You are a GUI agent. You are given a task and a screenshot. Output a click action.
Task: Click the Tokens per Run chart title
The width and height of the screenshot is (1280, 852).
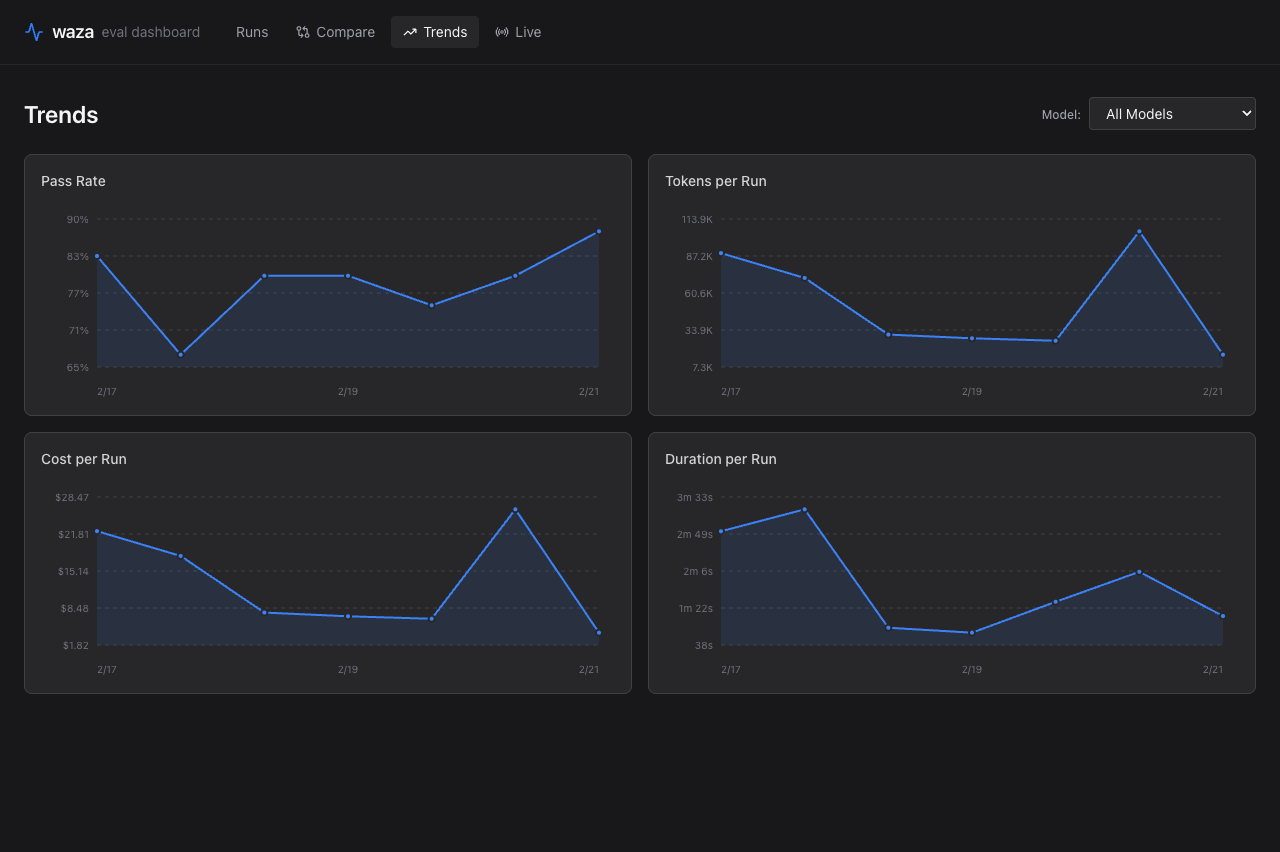pos(716,181)
